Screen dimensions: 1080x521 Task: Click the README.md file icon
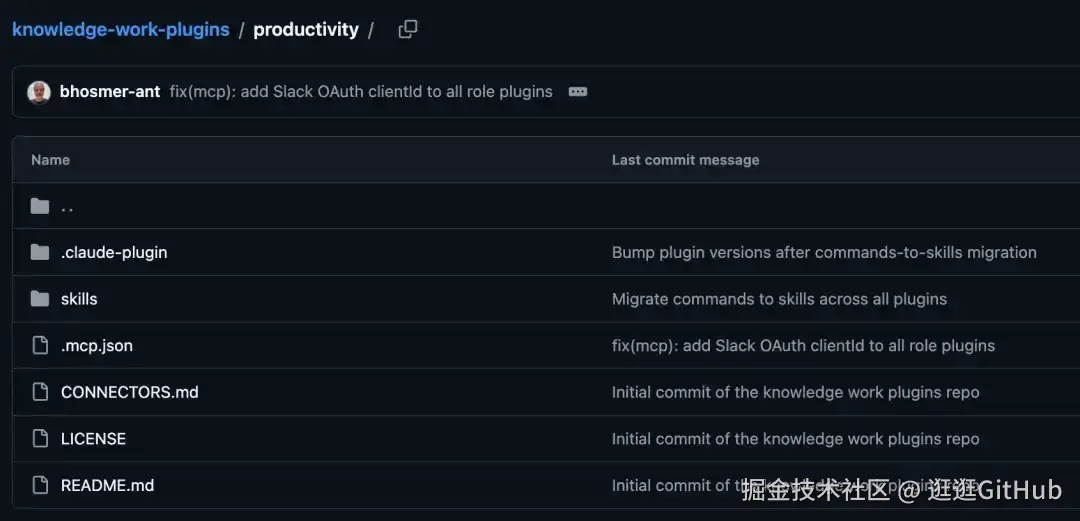coord(41,485)
